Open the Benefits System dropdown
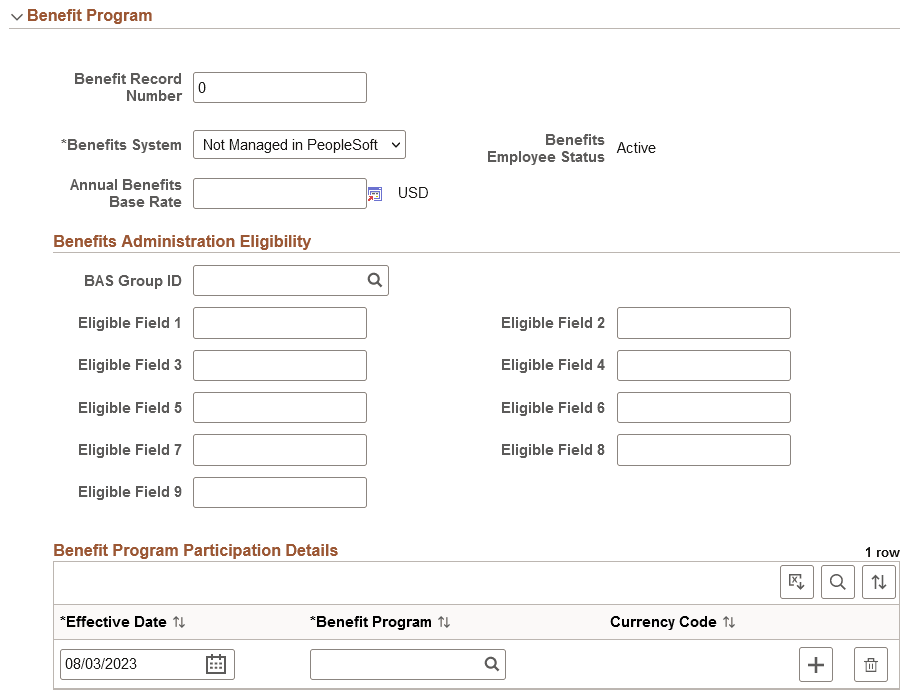909x698 pixels. point(299,144)
